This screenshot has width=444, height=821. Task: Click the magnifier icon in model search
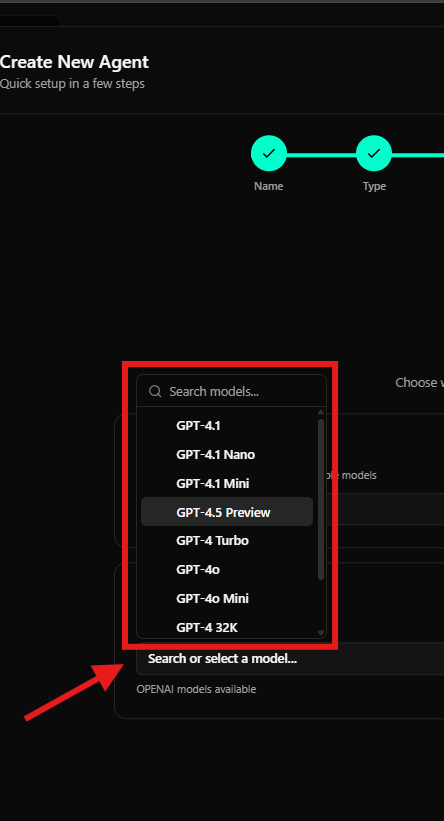click(155, 392)
